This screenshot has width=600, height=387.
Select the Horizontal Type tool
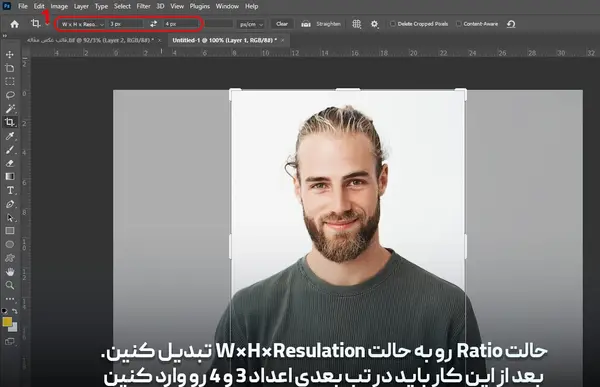pos(10,190)
